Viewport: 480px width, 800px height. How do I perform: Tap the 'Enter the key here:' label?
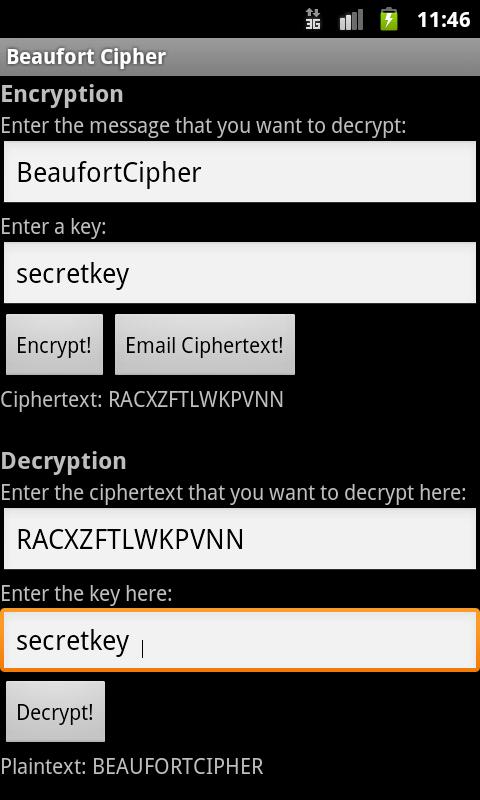(86, 594)
